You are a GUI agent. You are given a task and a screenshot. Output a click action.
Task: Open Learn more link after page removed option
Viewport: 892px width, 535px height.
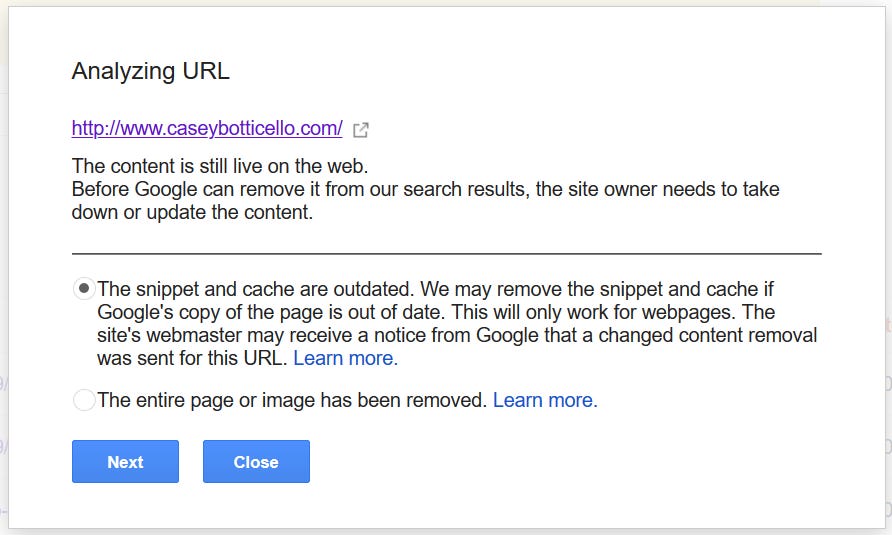[545, 401]
